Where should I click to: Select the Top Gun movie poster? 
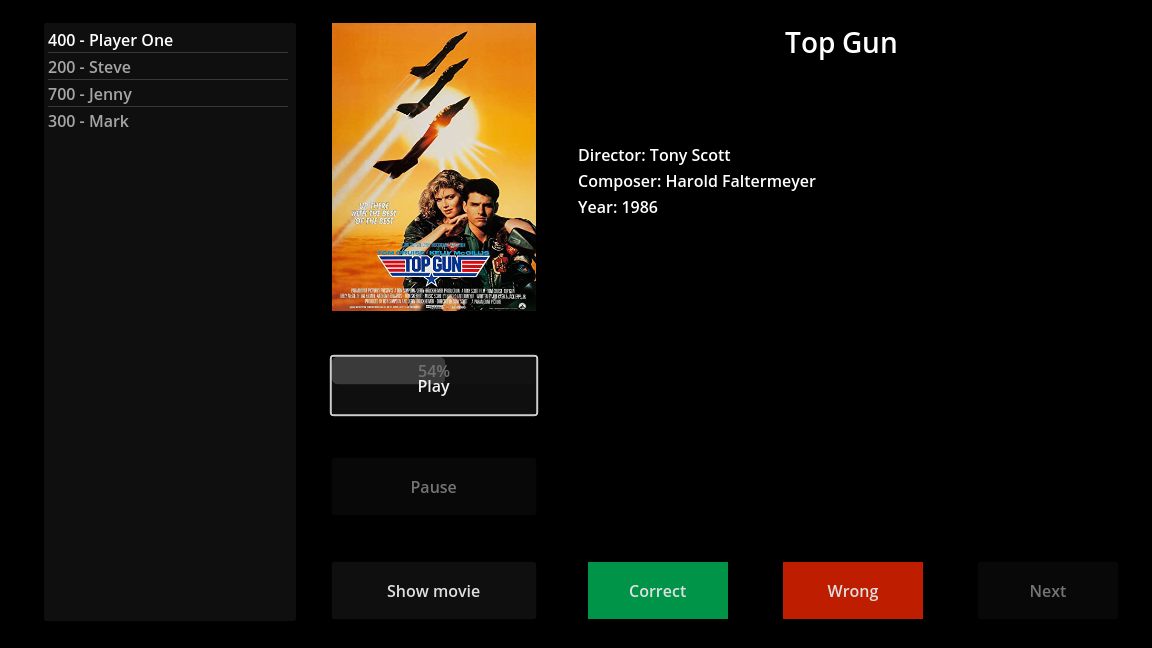(433, 167)
